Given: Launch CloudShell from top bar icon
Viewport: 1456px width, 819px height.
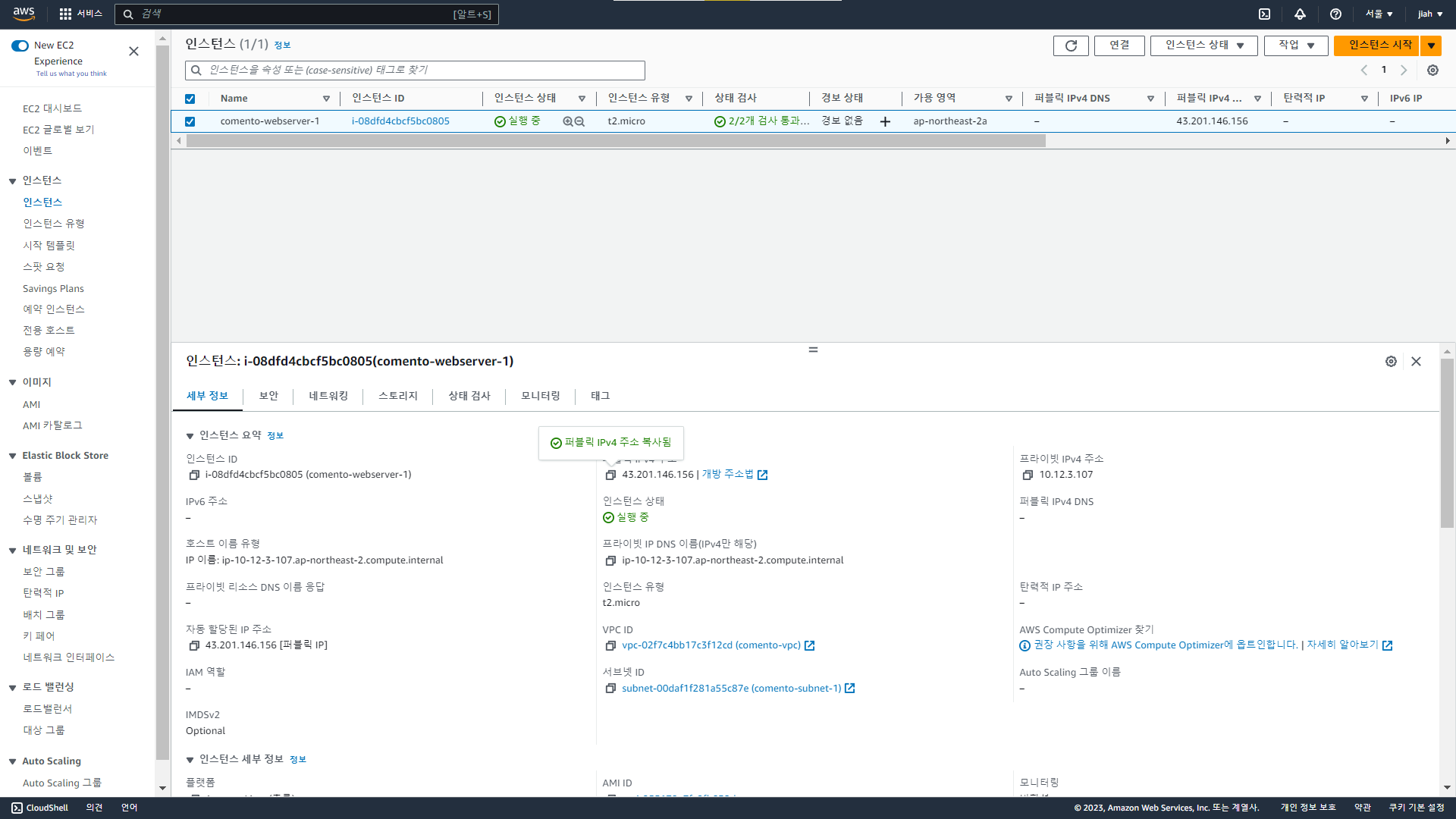Looking at the screenshot, I should pos(1264,14).
